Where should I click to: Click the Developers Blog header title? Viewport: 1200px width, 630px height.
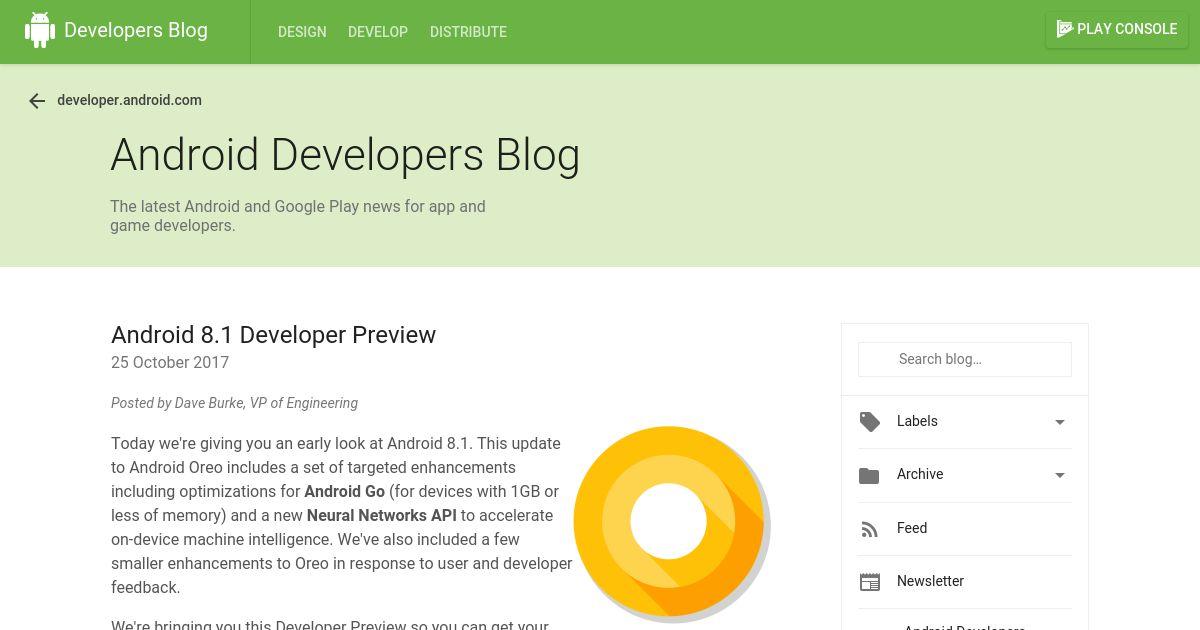click(x=136, y=30)
